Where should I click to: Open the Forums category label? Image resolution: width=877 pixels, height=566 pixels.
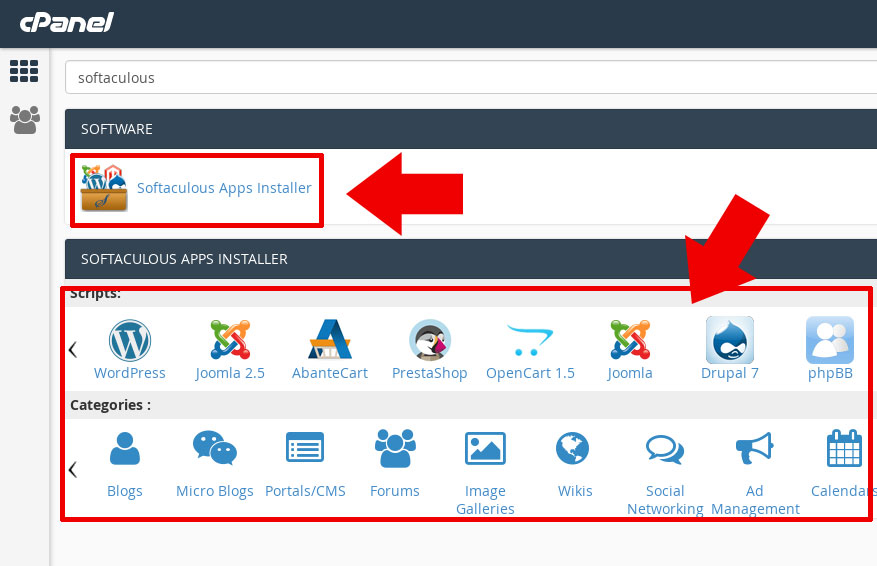pos(395,491)
